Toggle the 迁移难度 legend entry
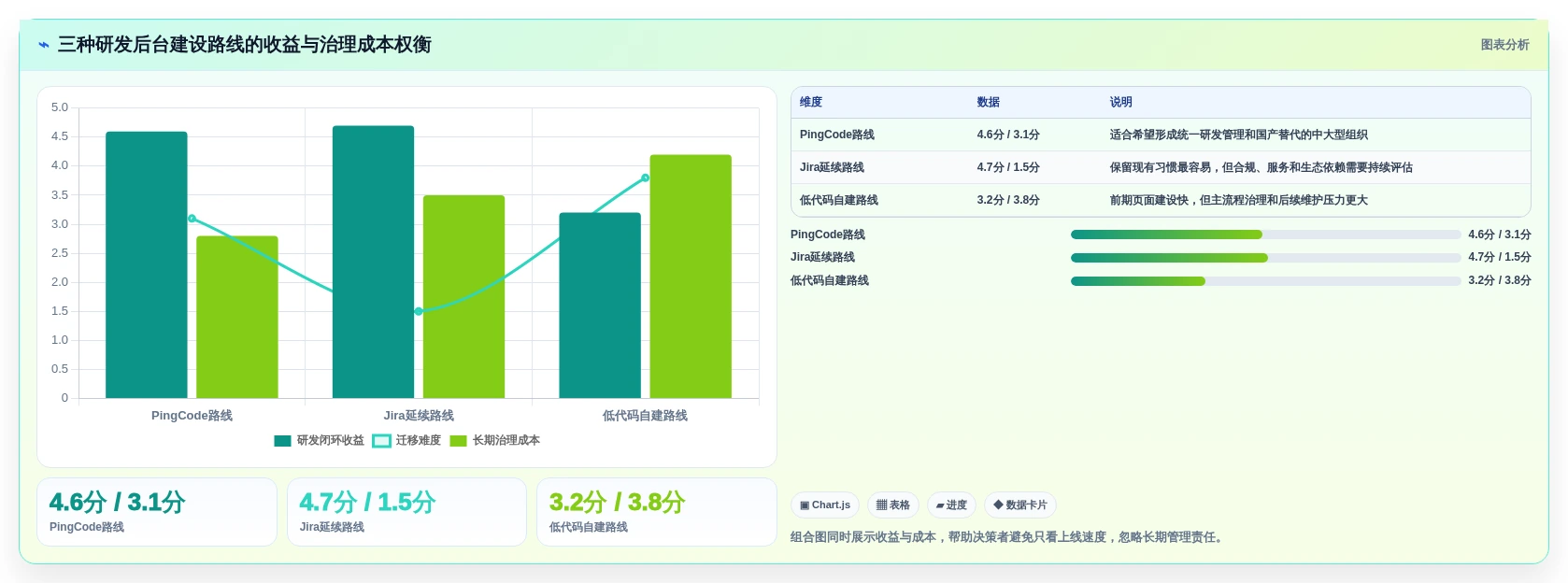This screenshot has width=1568, height=583. 406,440
